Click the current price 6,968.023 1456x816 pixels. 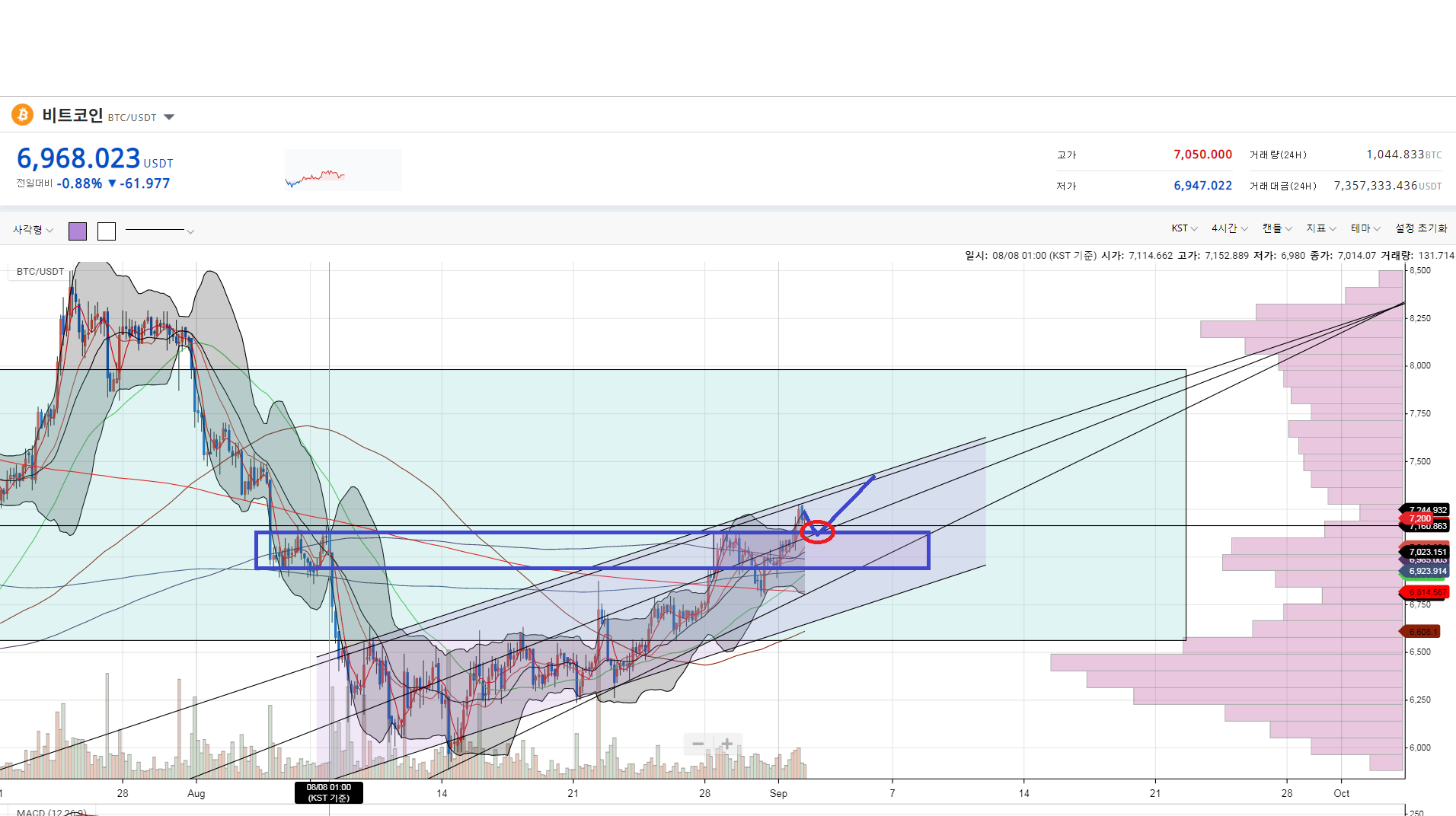click(78, 158)
